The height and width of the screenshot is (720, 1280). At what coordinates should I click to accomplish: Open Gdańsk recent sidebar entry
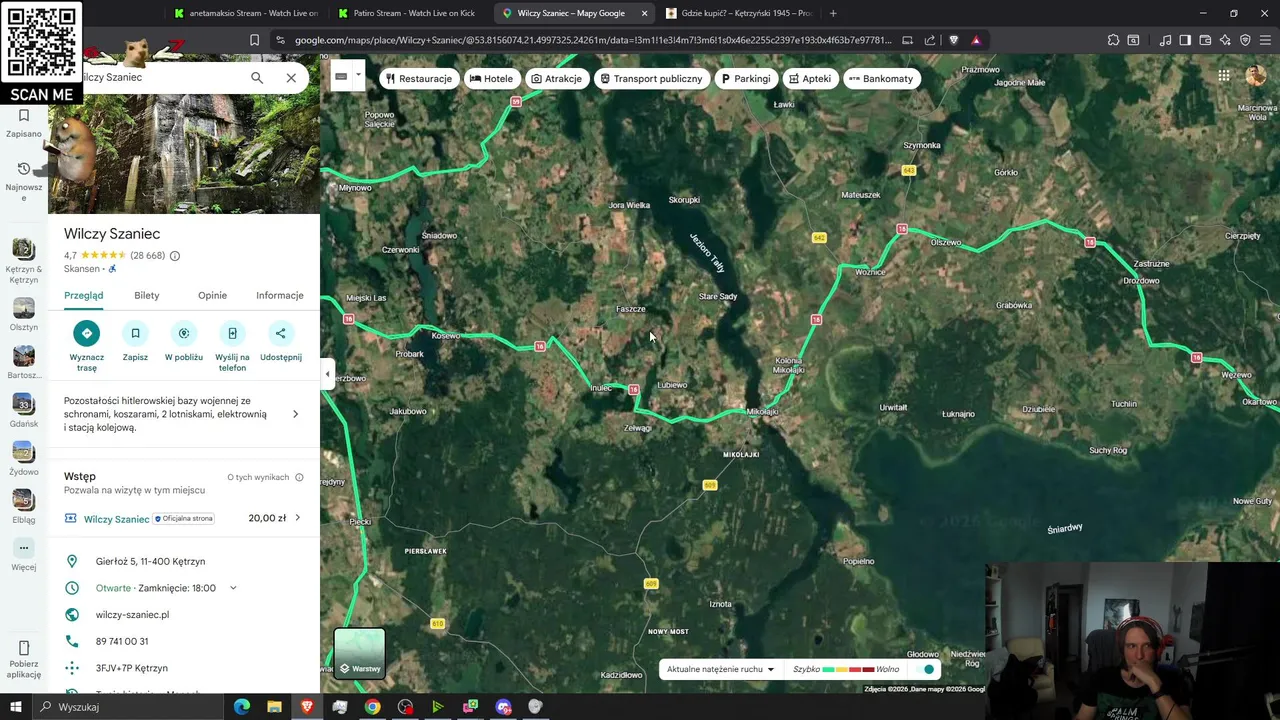[x=24, y=410]
